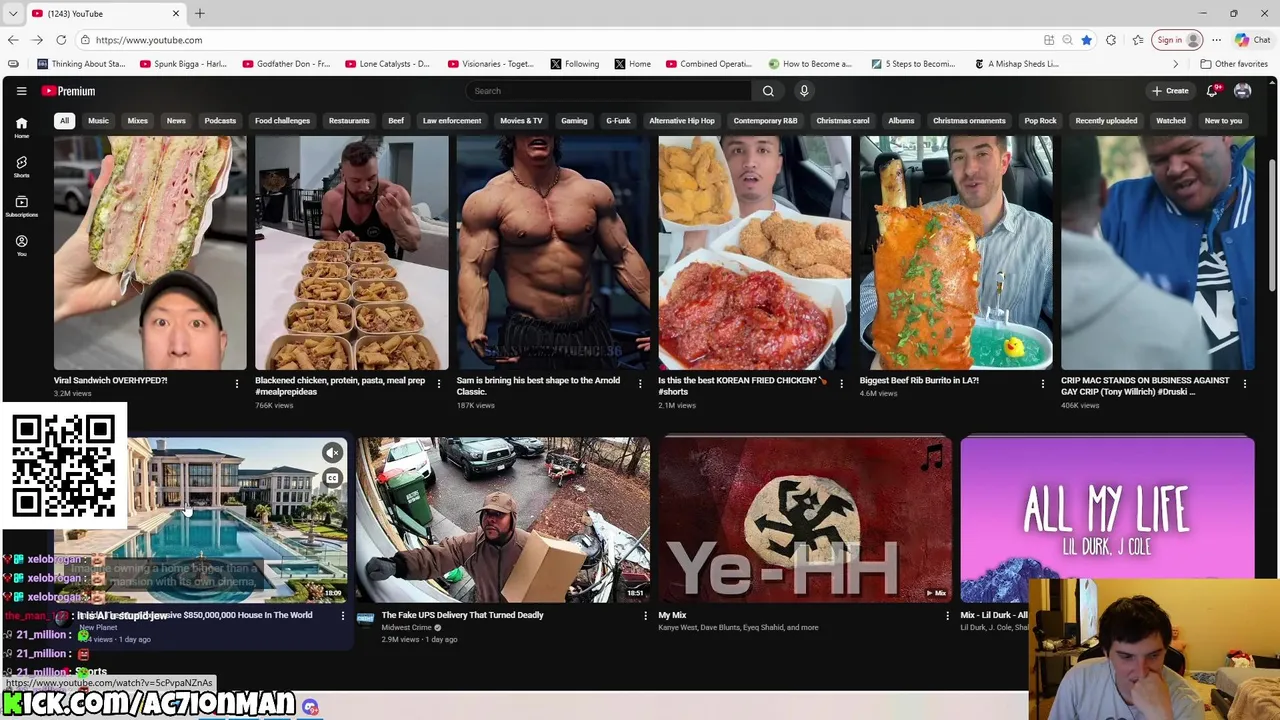The width and height of the screenshot is (1280, 720).
Task: Open the You section in sidebar
Action: coord(21,246)
